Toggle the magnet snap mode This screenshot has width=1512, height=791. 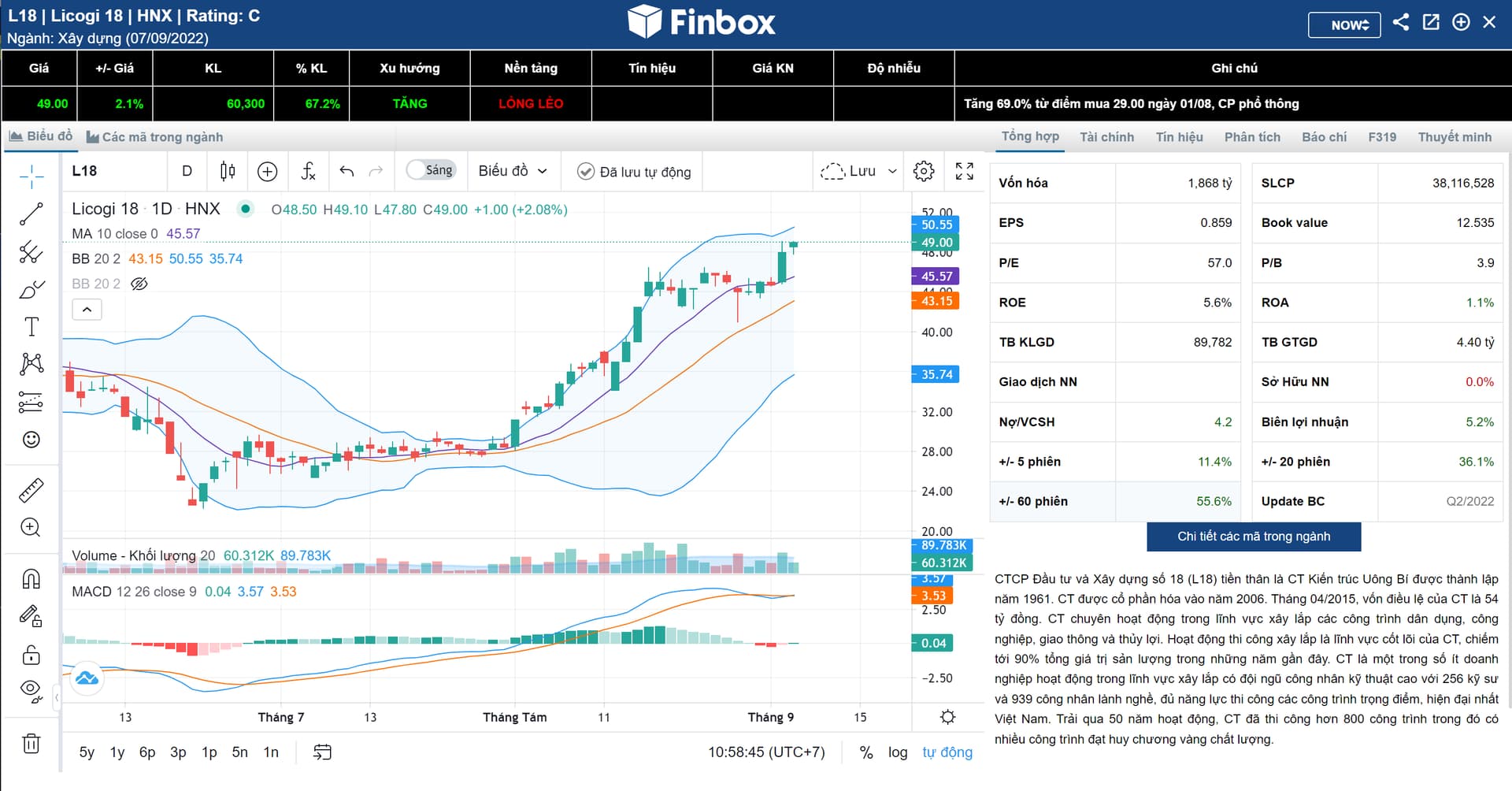tap(31, 579)
